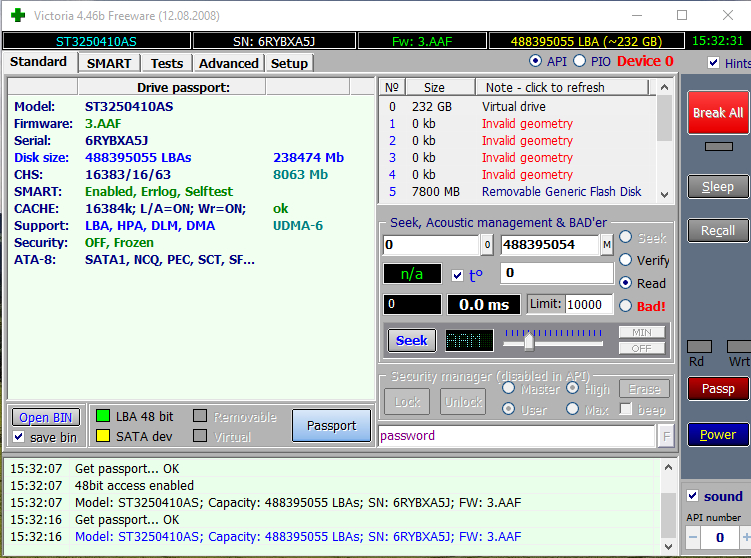Click the green LBA 48 bit indicator
Viewport: 751px width, 558px height.
pos(103,416)
